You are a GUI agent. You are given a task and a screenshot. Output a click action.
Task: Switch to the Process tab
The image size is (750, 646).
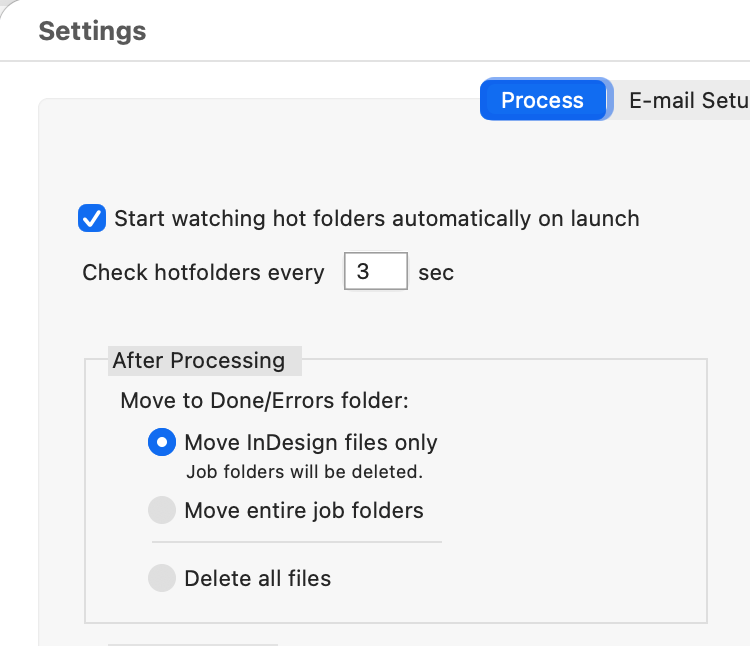[544, 99]
